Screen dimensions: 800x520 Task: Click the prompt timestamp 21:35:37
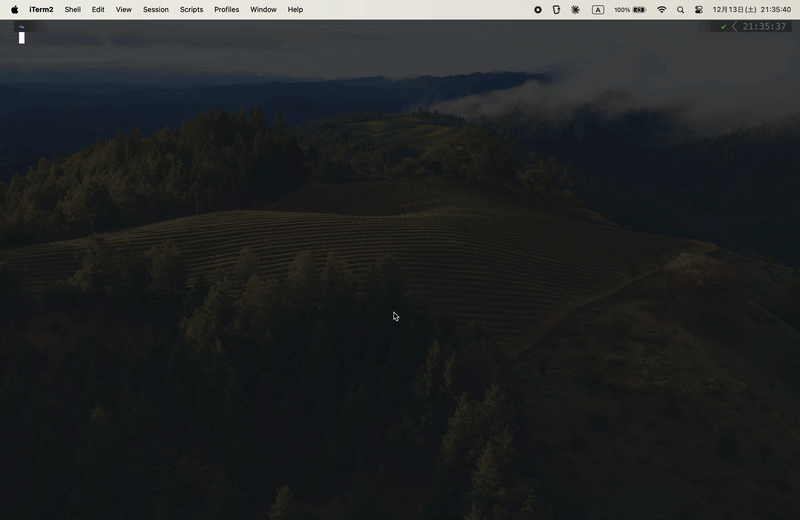tap(764, 27)
